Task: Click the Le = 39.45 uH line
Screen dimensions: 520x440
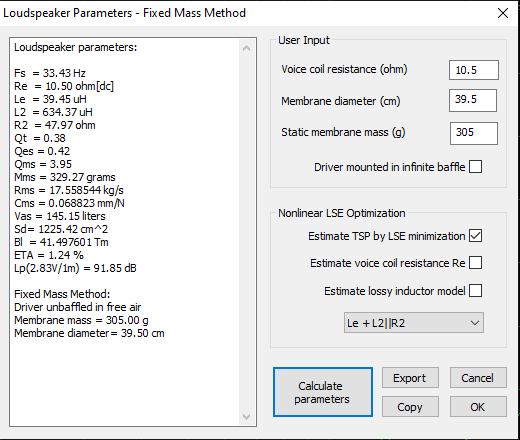Action: [x=50, y=99]
